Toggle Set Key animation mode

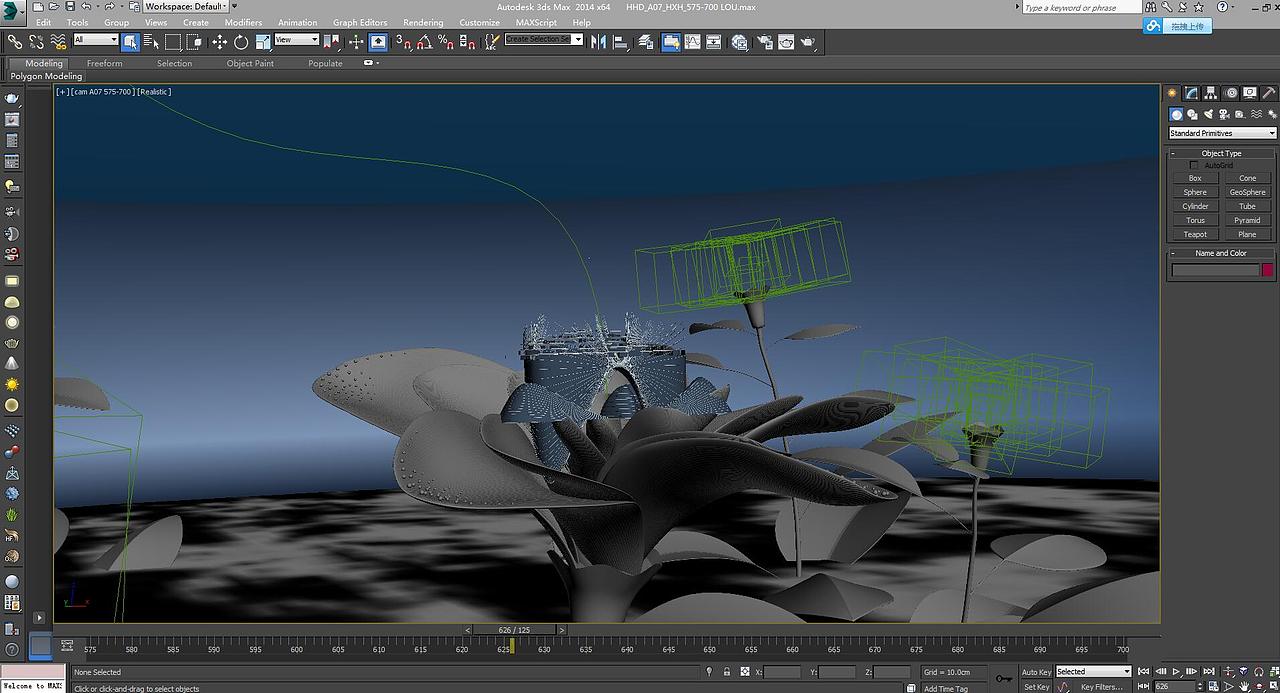point(1036,687)
